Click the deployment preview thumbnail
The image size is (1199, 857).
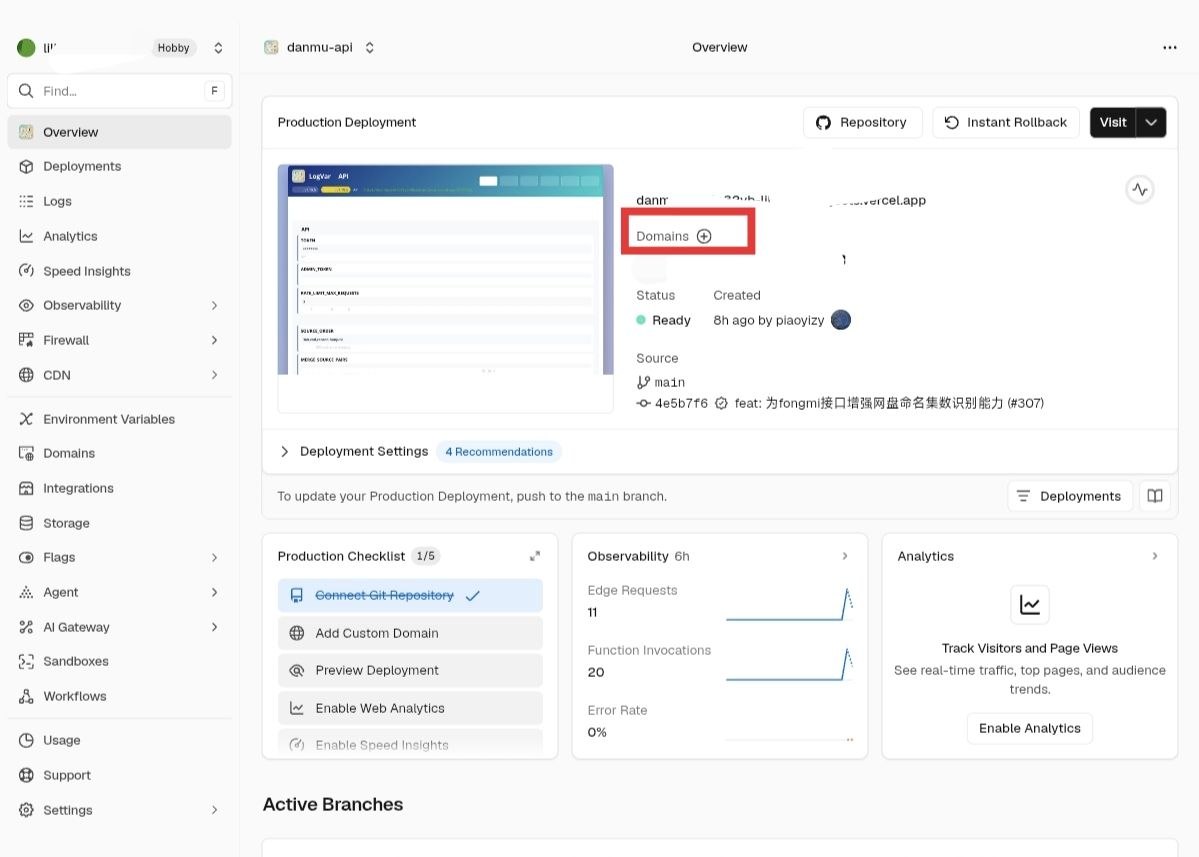point(445,288)
